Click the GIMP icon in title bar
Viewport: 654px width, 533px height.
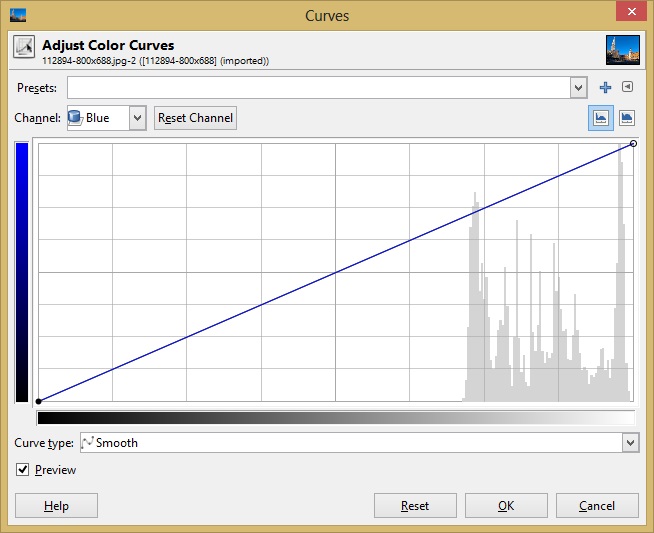(17, 15)
